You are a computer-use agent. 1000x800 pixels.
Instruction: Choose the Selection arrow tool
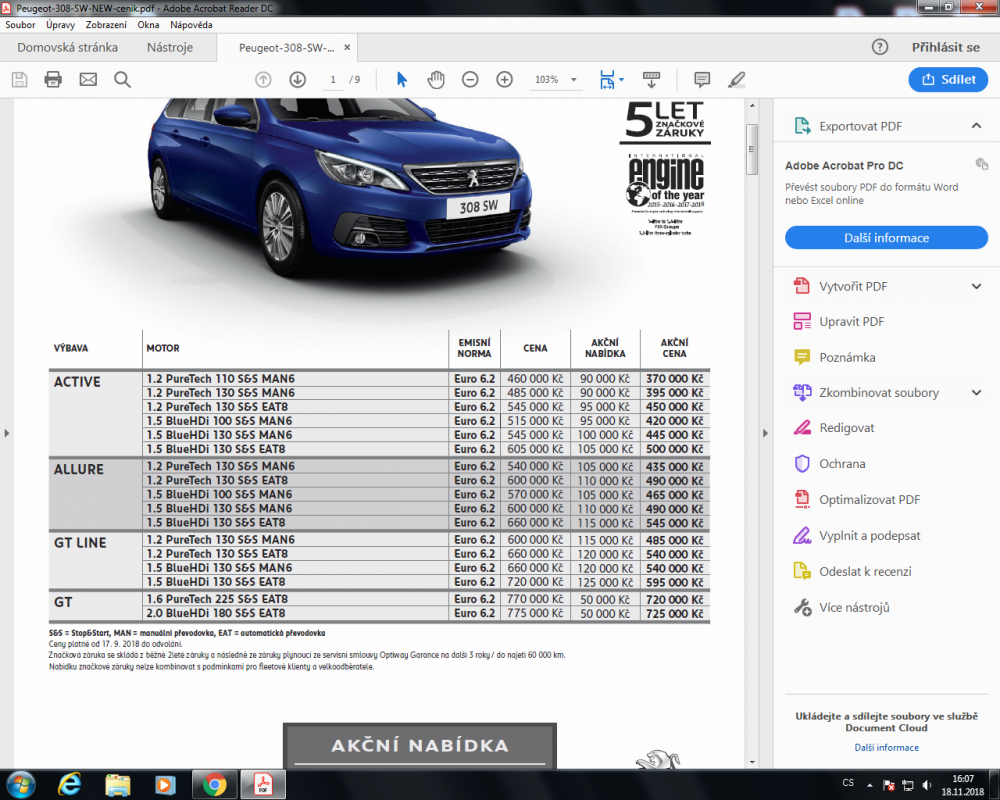tap(401, 80)
